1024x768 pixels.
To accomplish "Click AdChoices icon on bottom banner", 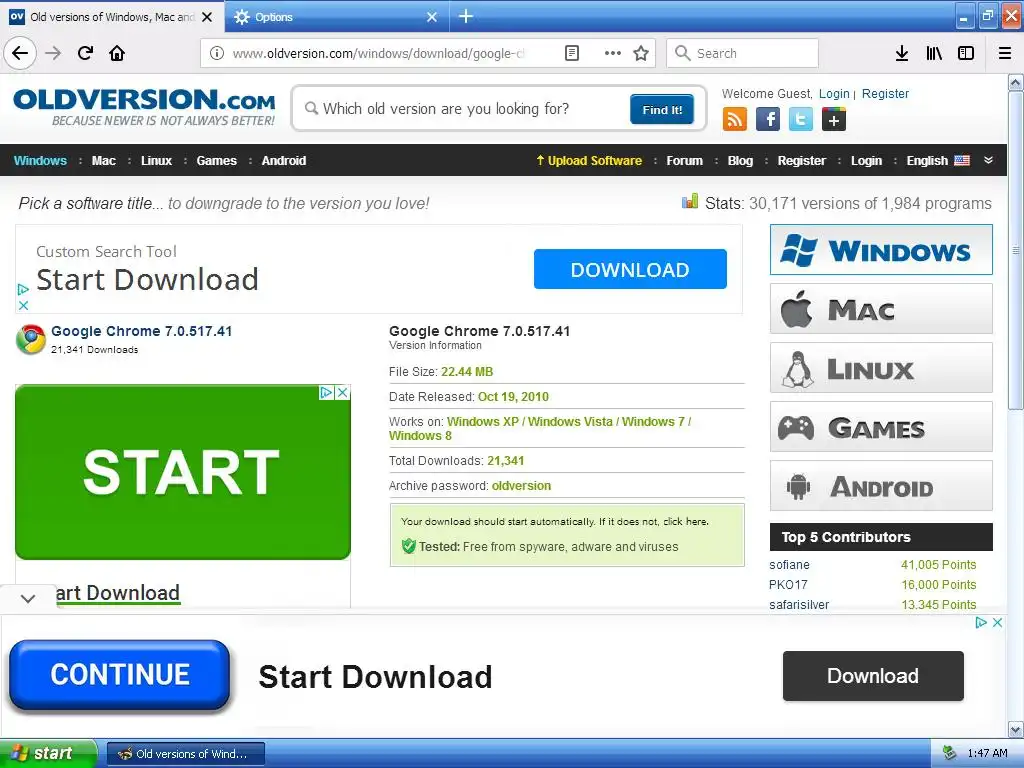I will (981, 622).
